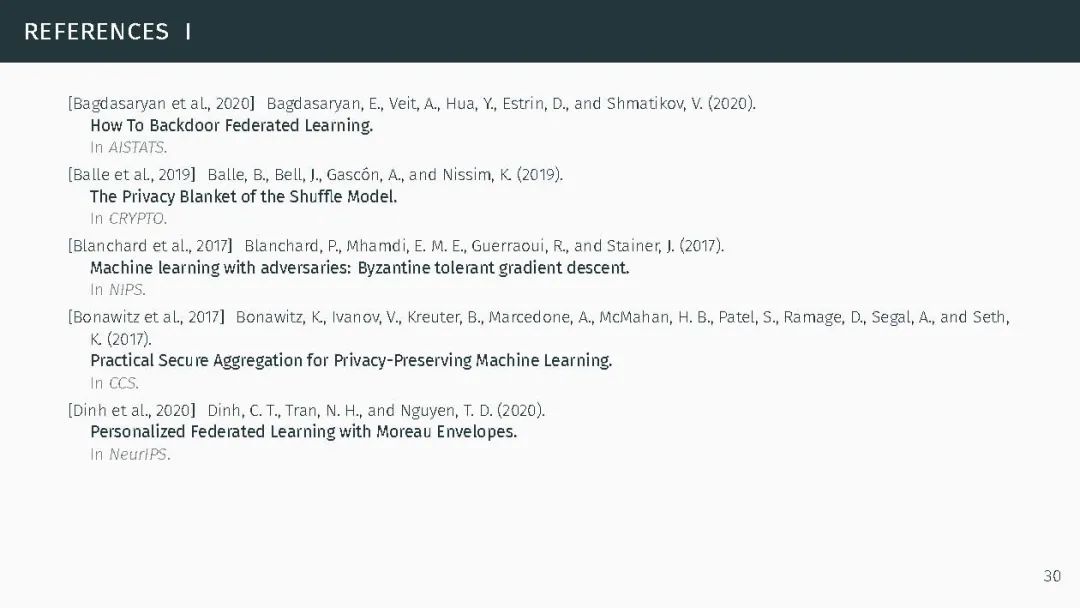Select the [Dinh et al., 2020] citation key
The image size is (1080, 608).
(x=133, y=410)
